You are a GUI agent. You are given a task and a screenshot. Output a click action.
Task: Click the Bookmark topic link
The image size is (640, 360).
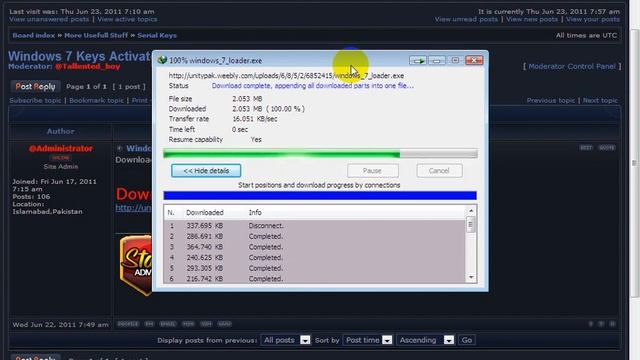[96, 100]
